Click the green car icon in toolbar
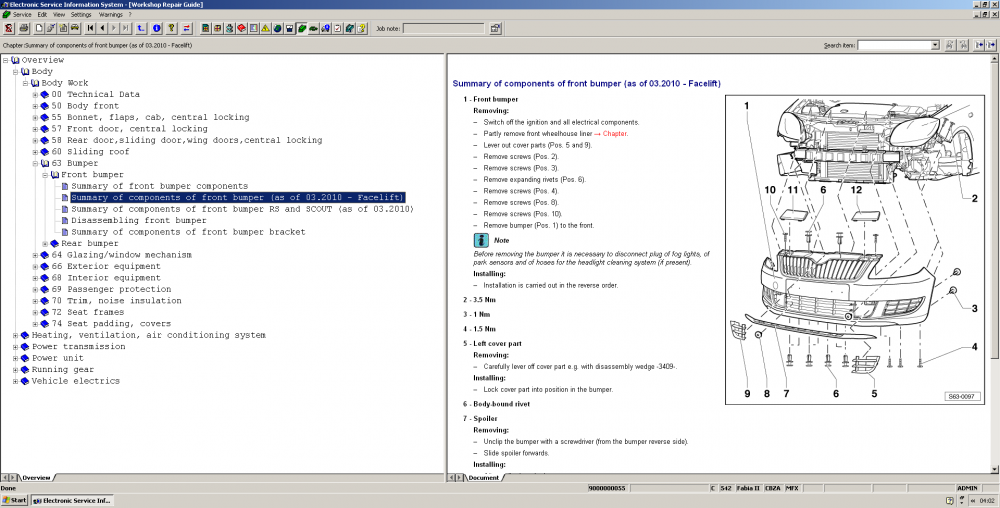Image resolution: width=1000 pixels, height=508 pixels. tap(313, 28)
